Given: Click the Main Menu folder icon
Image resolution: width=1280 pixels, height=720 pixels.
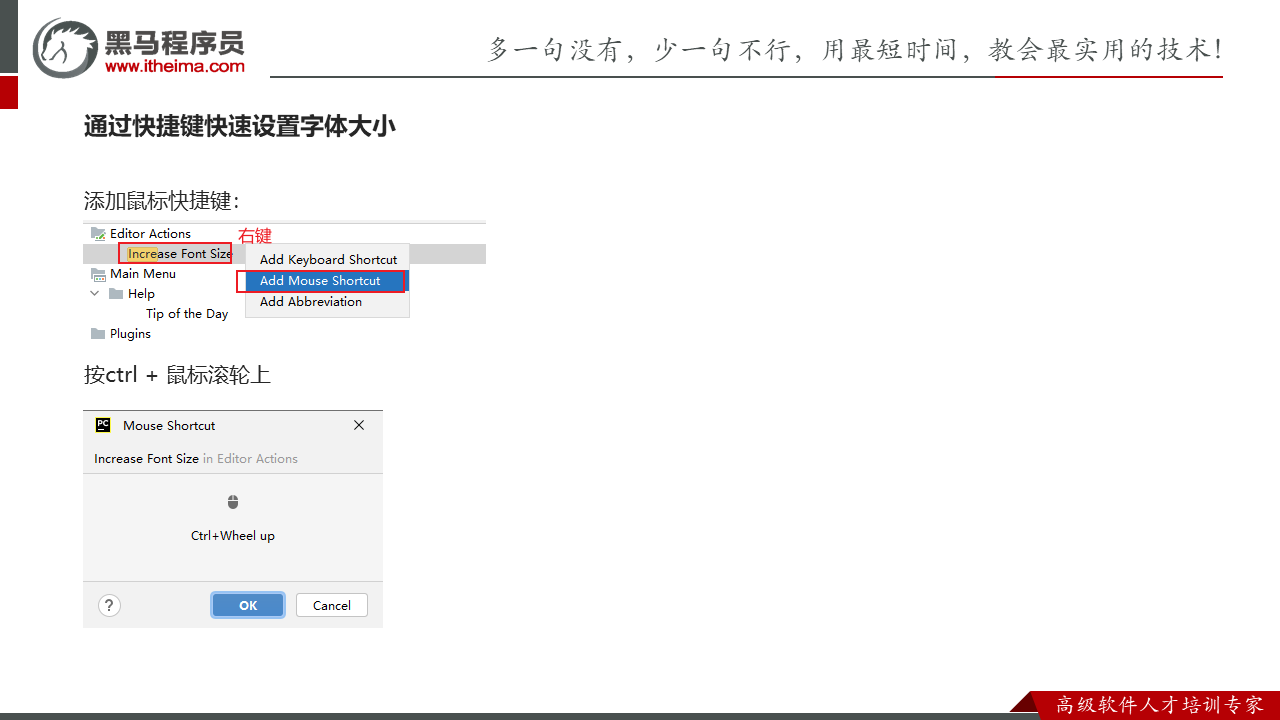Looking at the screenshot, I should tap(98, 274).
